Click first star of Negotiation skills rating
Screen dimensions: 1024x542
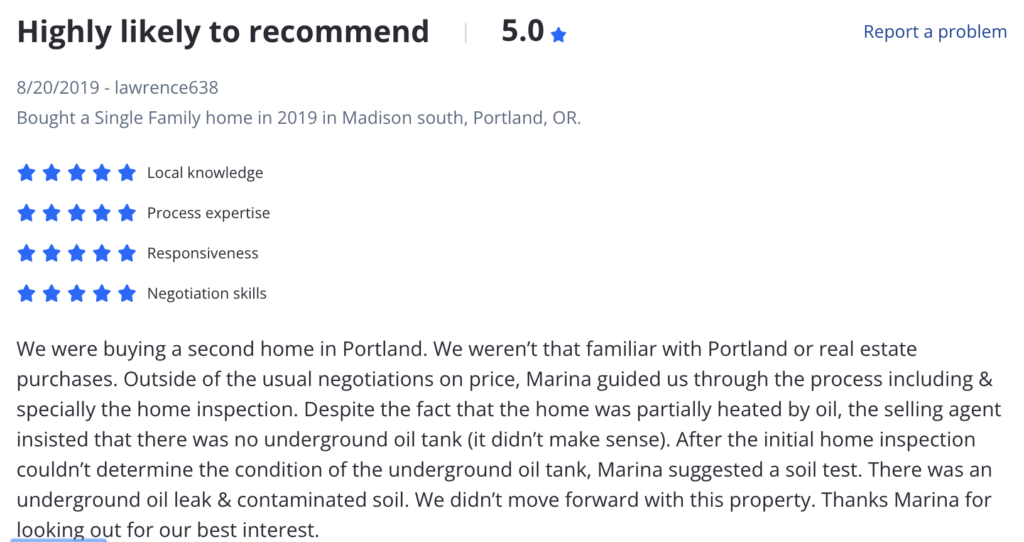[26, 294]
